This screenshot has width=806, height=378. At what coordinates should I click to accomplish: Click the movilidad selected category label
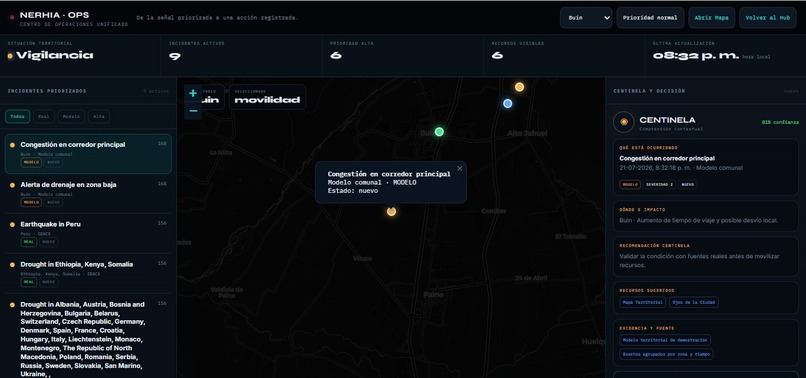coord(267,100)
